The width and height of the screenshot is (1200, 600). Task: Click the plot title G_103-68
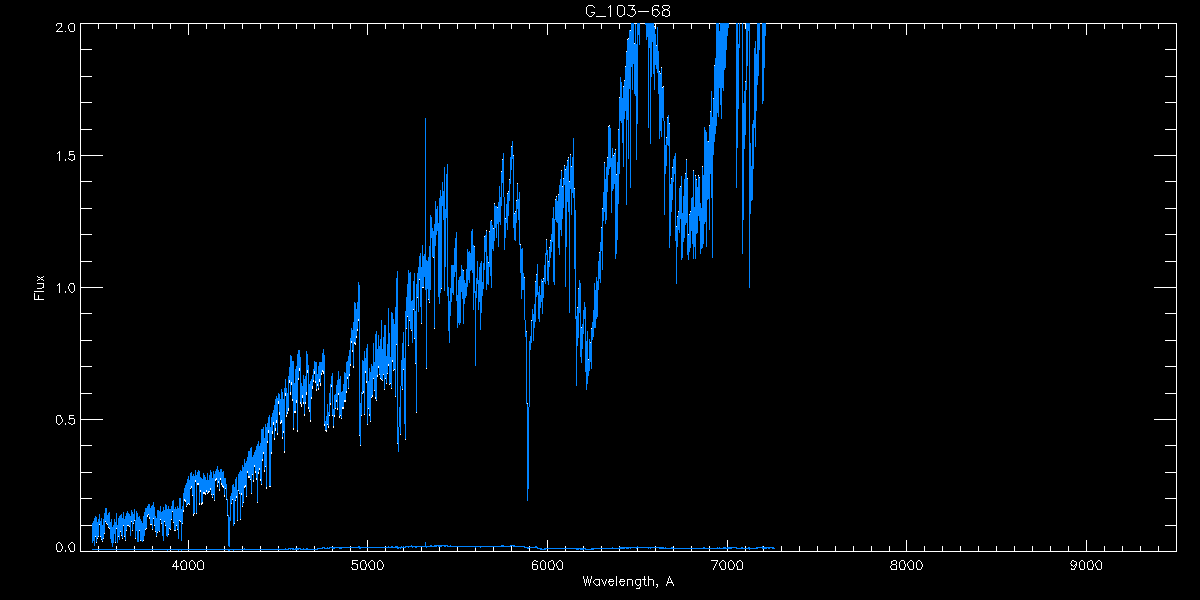(627, 11)
